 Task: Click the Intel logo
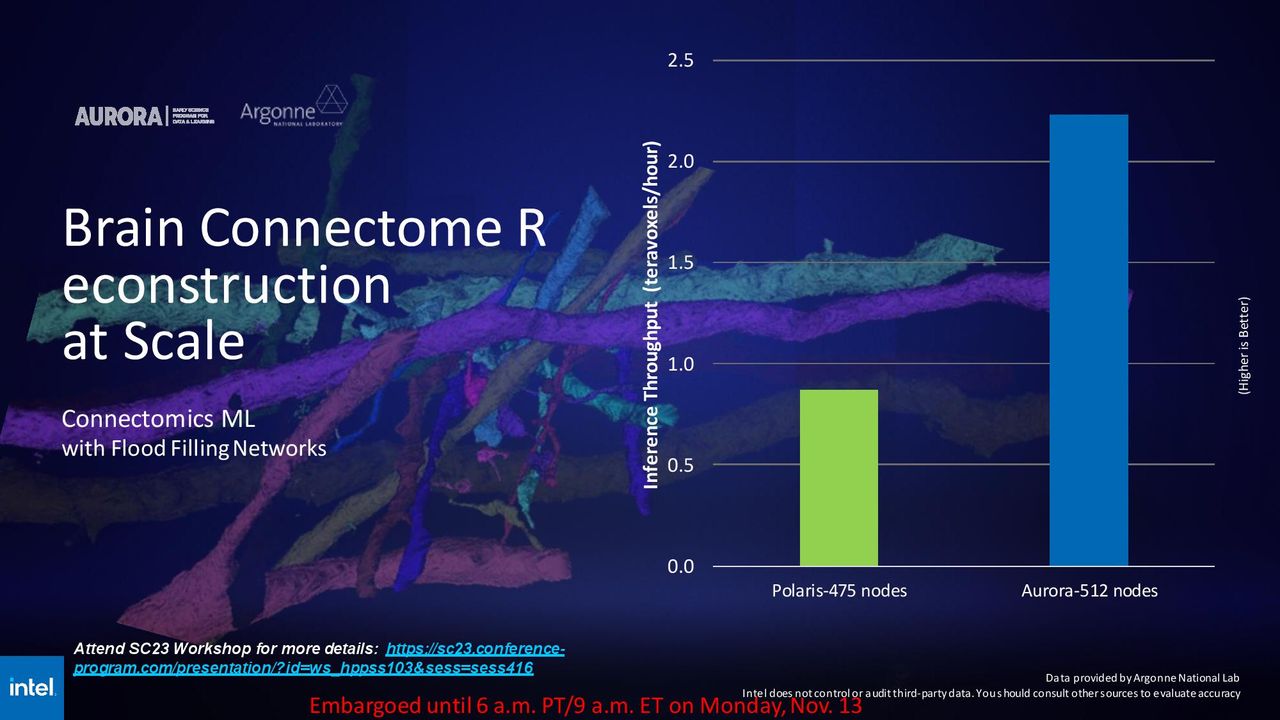33,687
